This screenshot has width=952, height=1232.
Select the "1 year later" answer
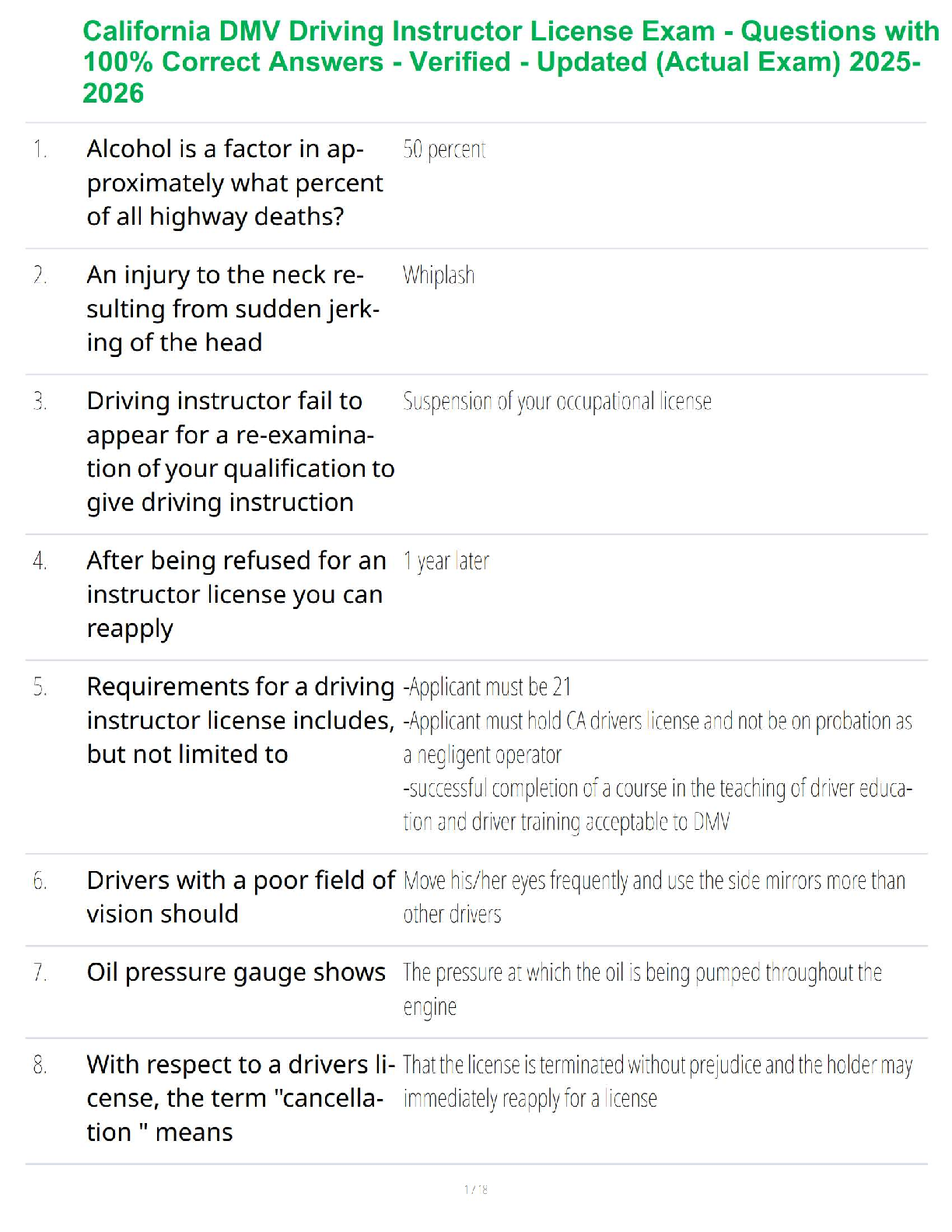(x=446, y=561)
